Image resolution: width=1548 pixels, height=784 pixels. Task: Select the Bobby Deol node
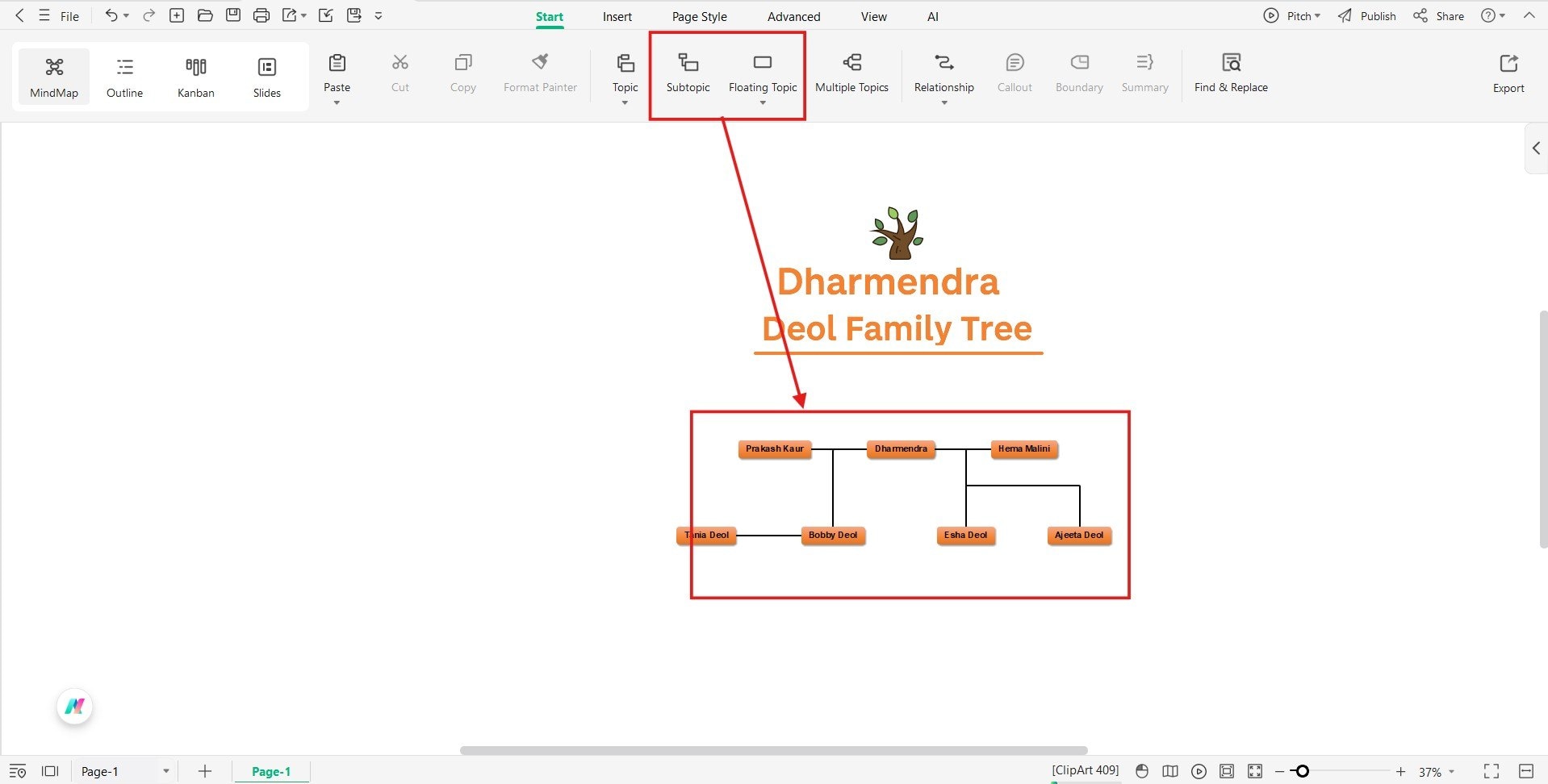(833, 536)
